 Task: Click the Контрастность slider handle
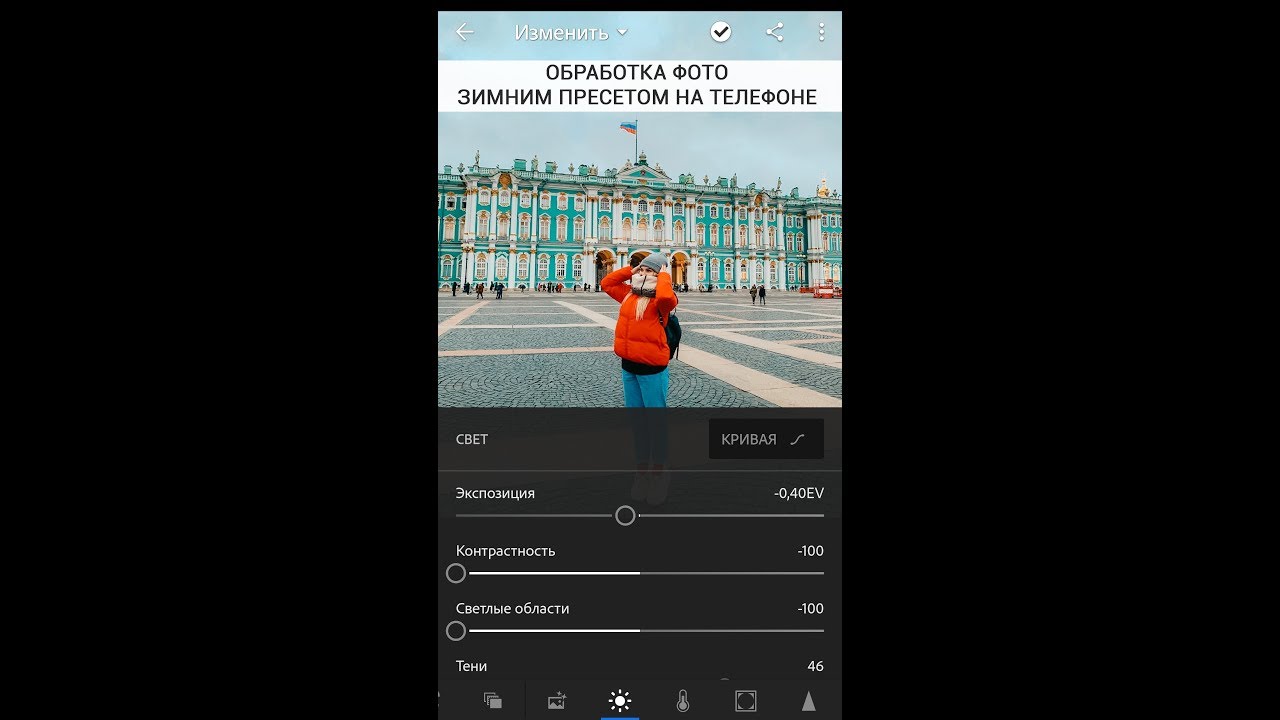(x=456, y=573)
